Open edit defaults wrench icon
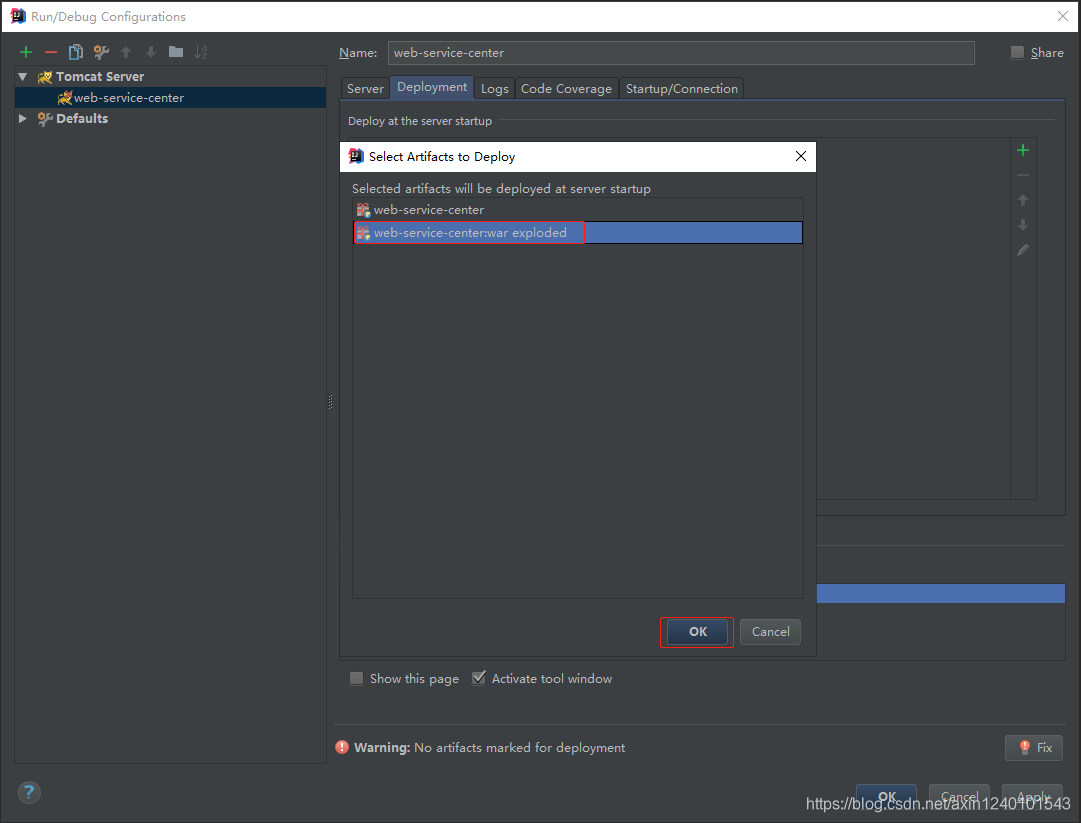Image resolution: width=1081 pixels, height=823 pixels. (x=101, y=52)
